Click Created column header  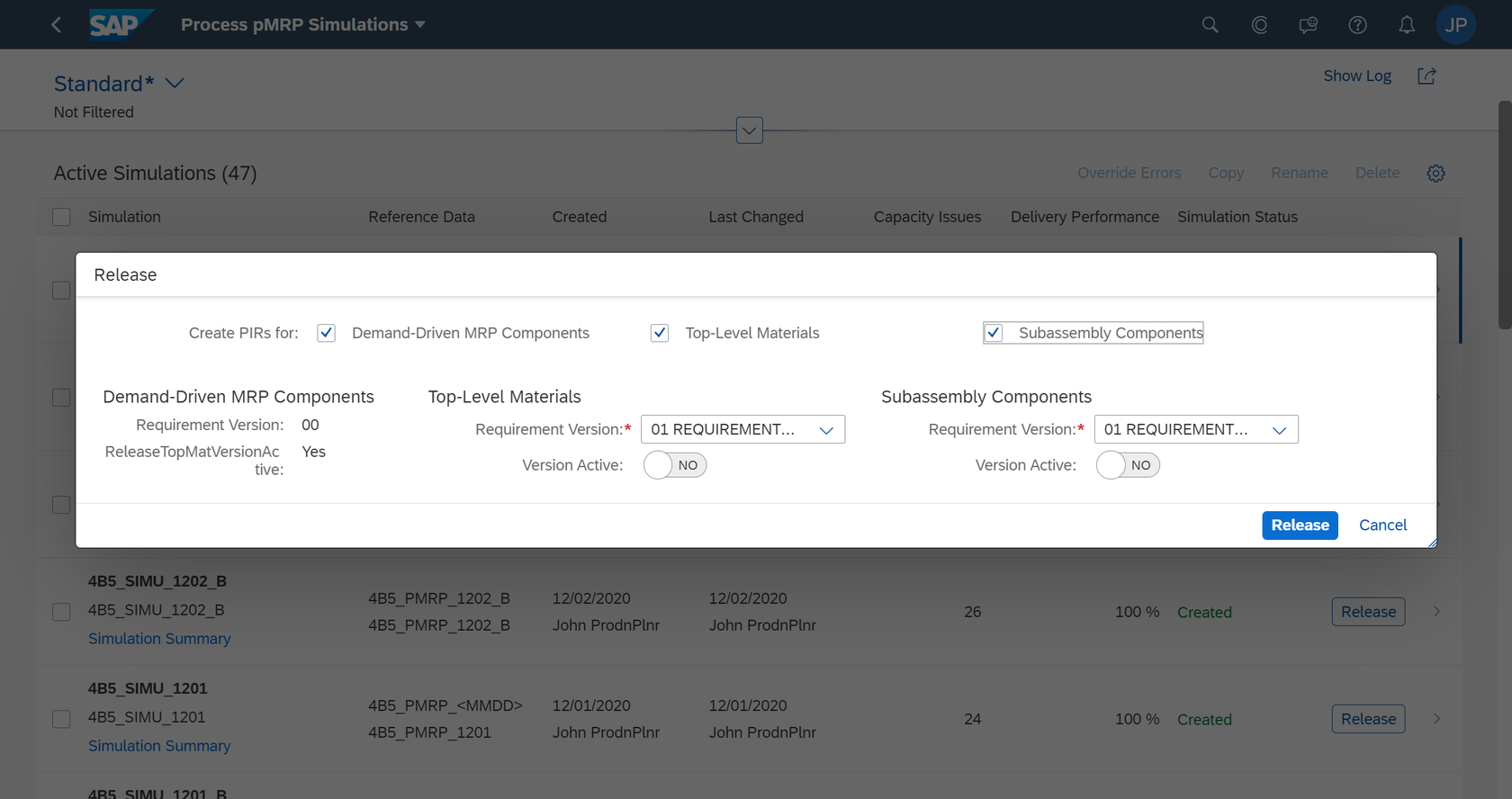(580, 217)
